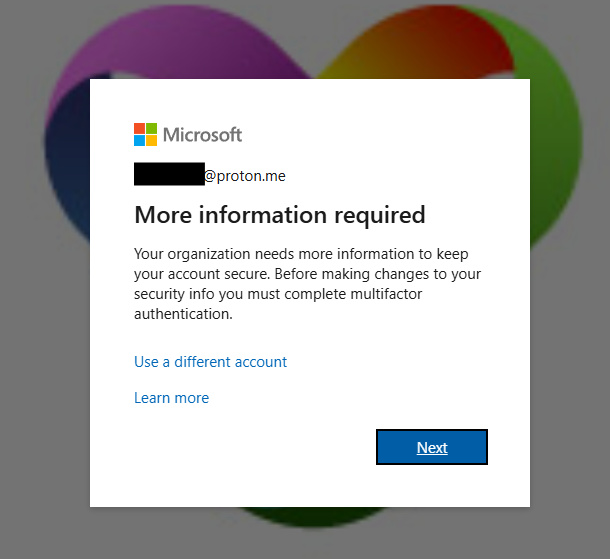This screenshot has width=610, height=559.
Task: Click the Microsoft wordmark text
Action: (202, 135)
